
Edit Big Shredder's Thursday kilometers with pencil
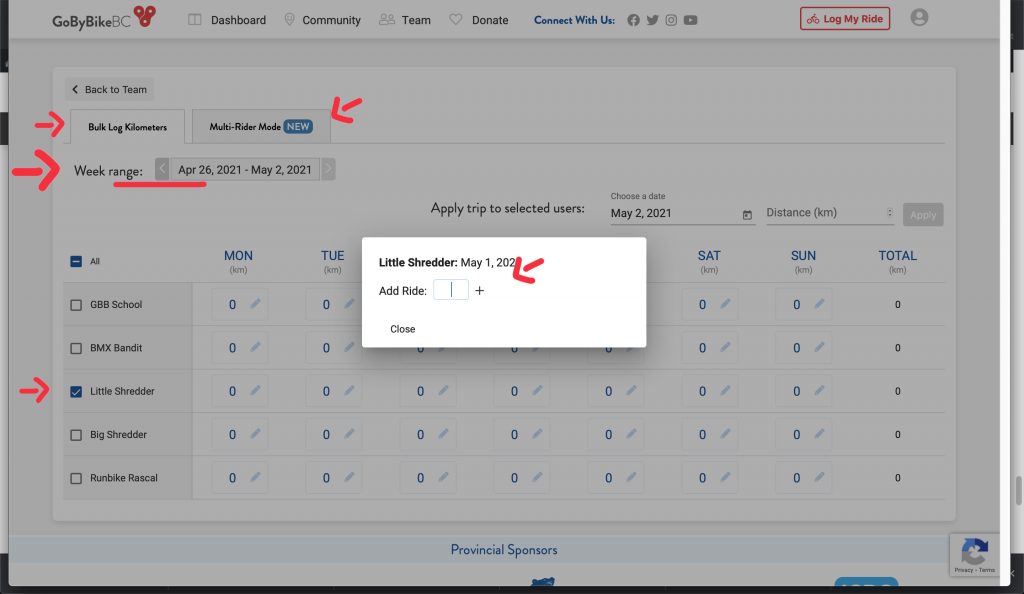point(537,433)
